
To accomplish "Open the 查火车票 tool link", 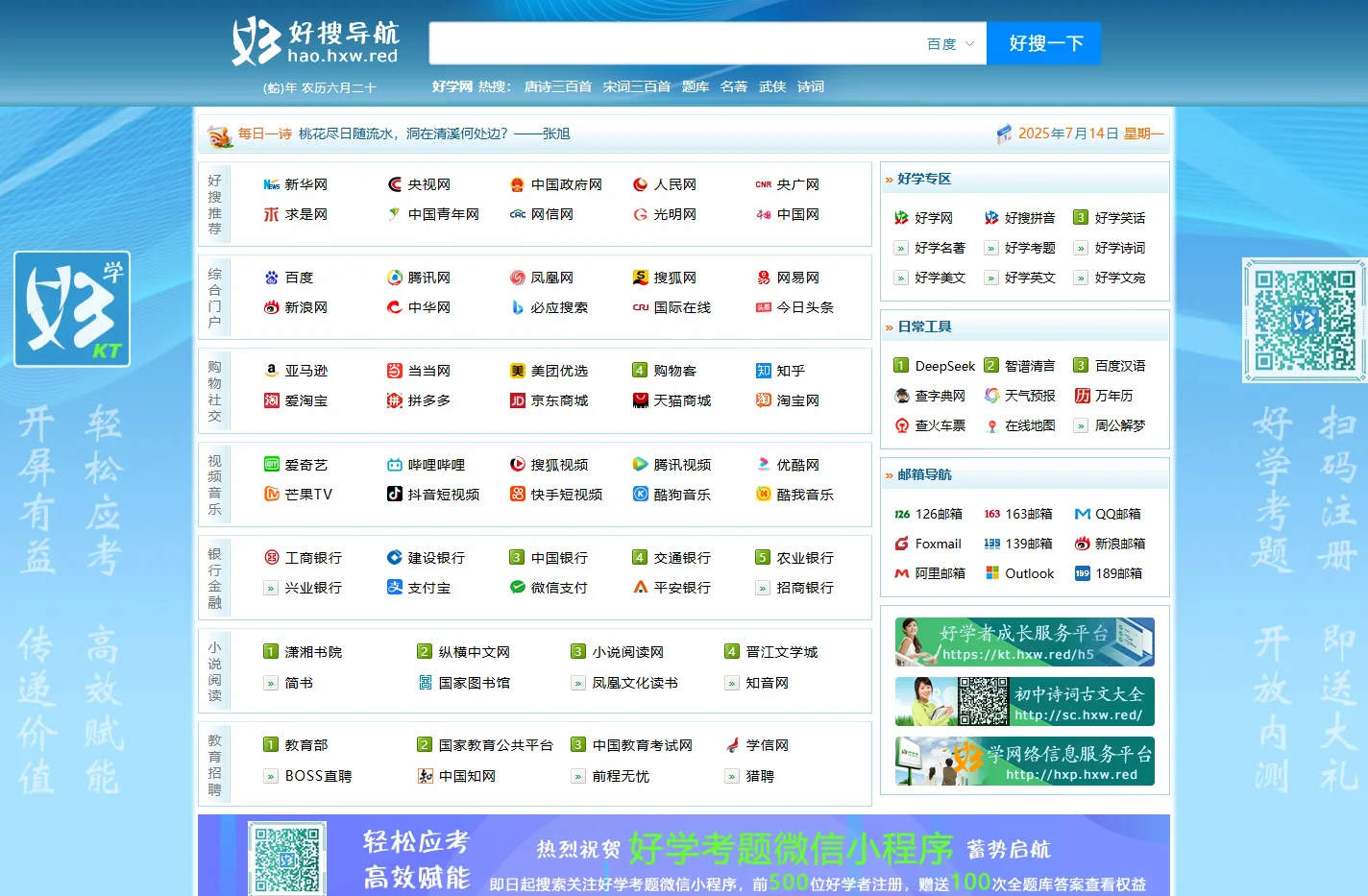I will 940,425.
